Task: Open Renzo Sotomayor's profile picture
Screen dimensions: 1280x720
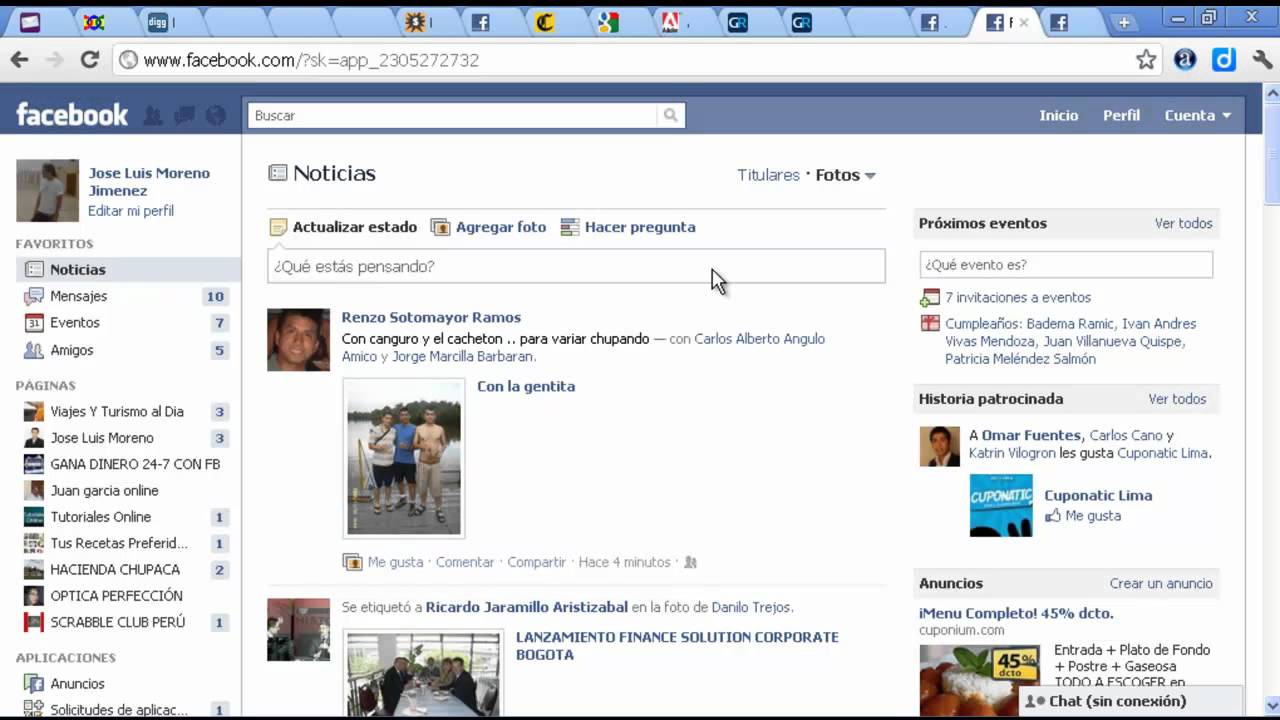Action: (298, 340)
